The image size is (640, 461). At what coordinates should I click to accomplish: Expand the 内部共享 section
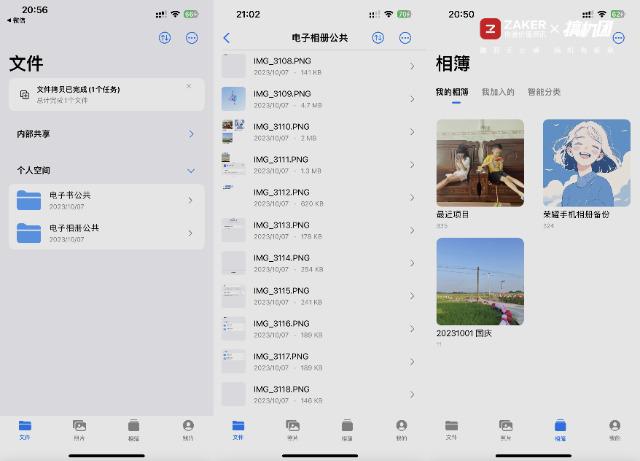[190, 133]
